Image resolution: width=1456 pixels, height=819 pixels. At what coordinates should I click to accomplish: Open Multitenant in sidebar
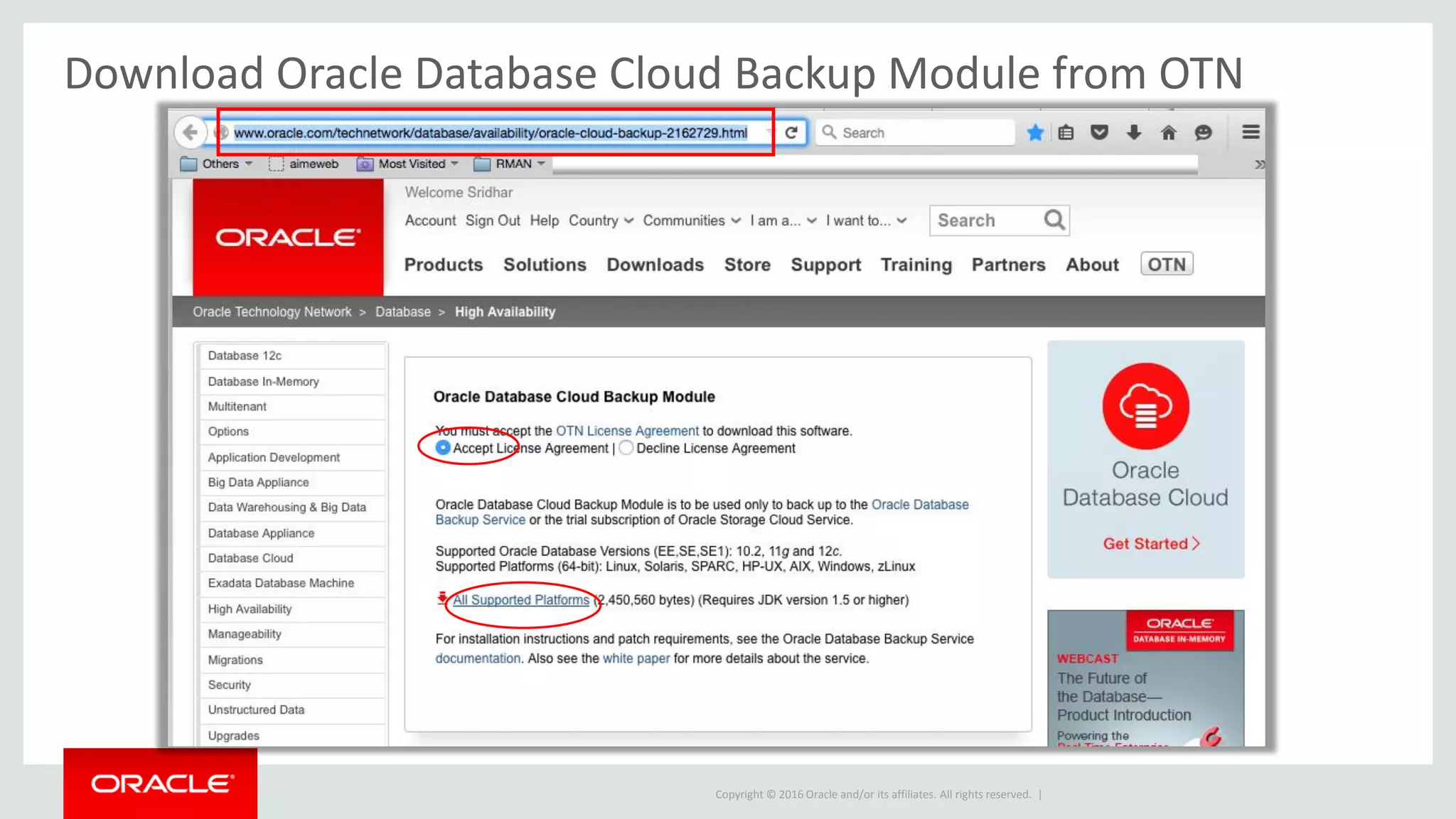(294, 407)
